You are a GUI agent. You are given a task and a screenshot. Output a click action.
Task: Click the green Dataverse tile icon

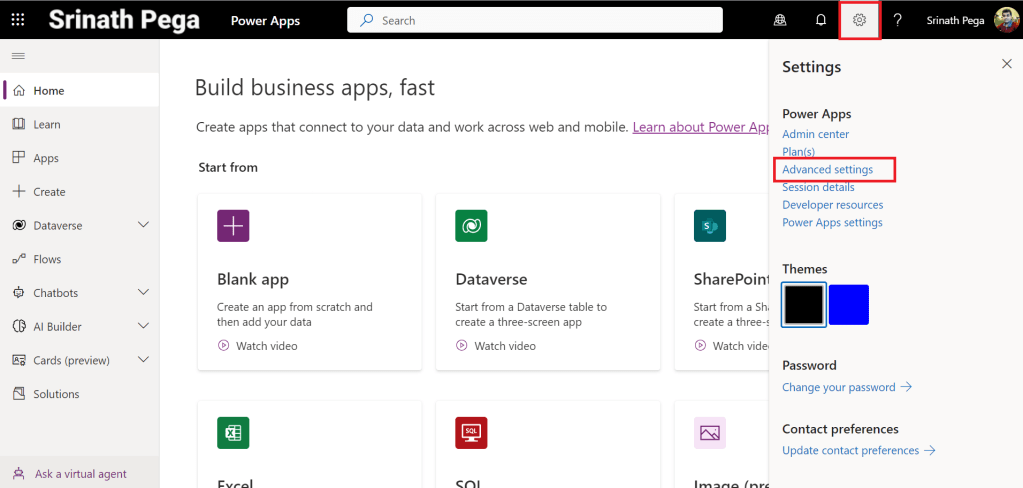471,226
